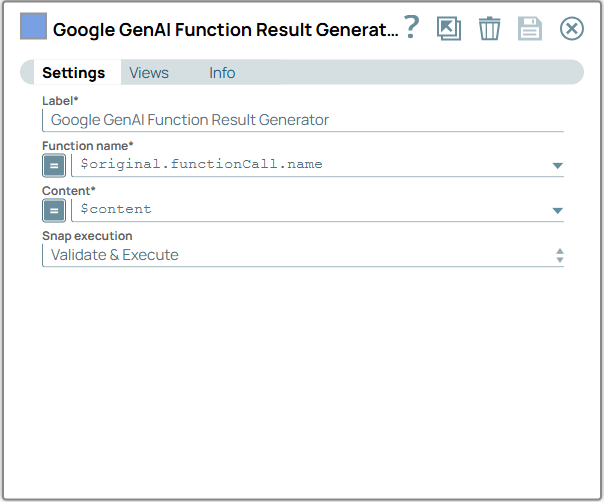This screenshot has width=604, height=502.
Task: Click the Label field caption
Action: click(60, 101)
